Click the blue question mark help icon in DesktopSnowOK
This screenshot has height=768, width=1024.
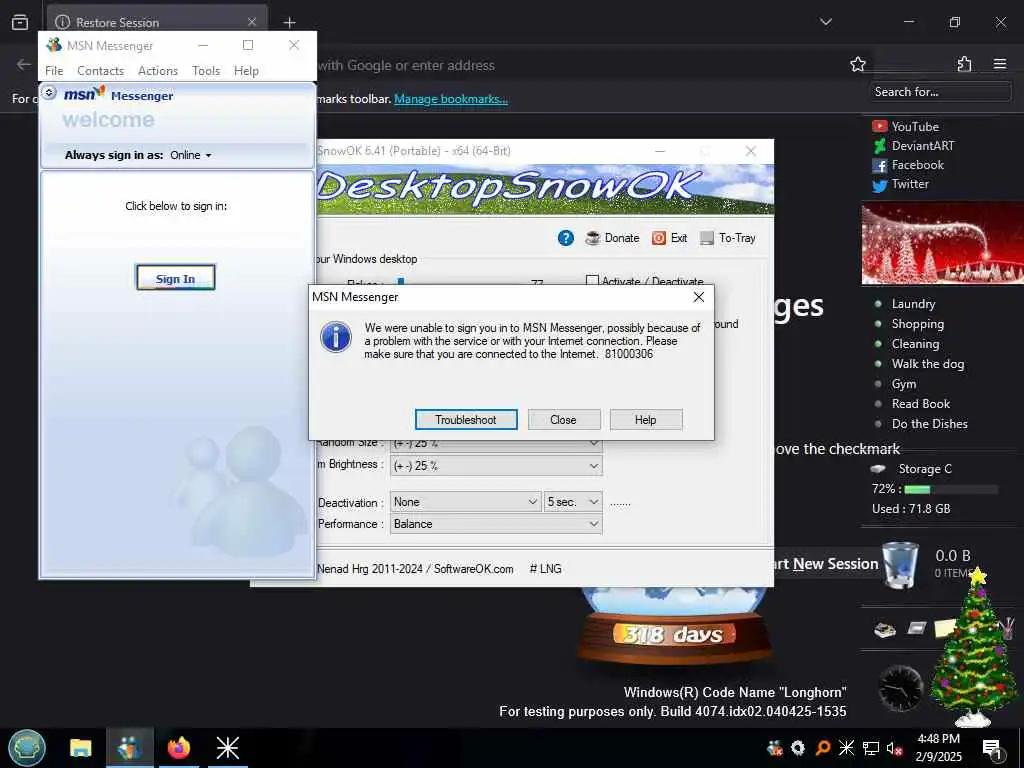tap(566, 238)
